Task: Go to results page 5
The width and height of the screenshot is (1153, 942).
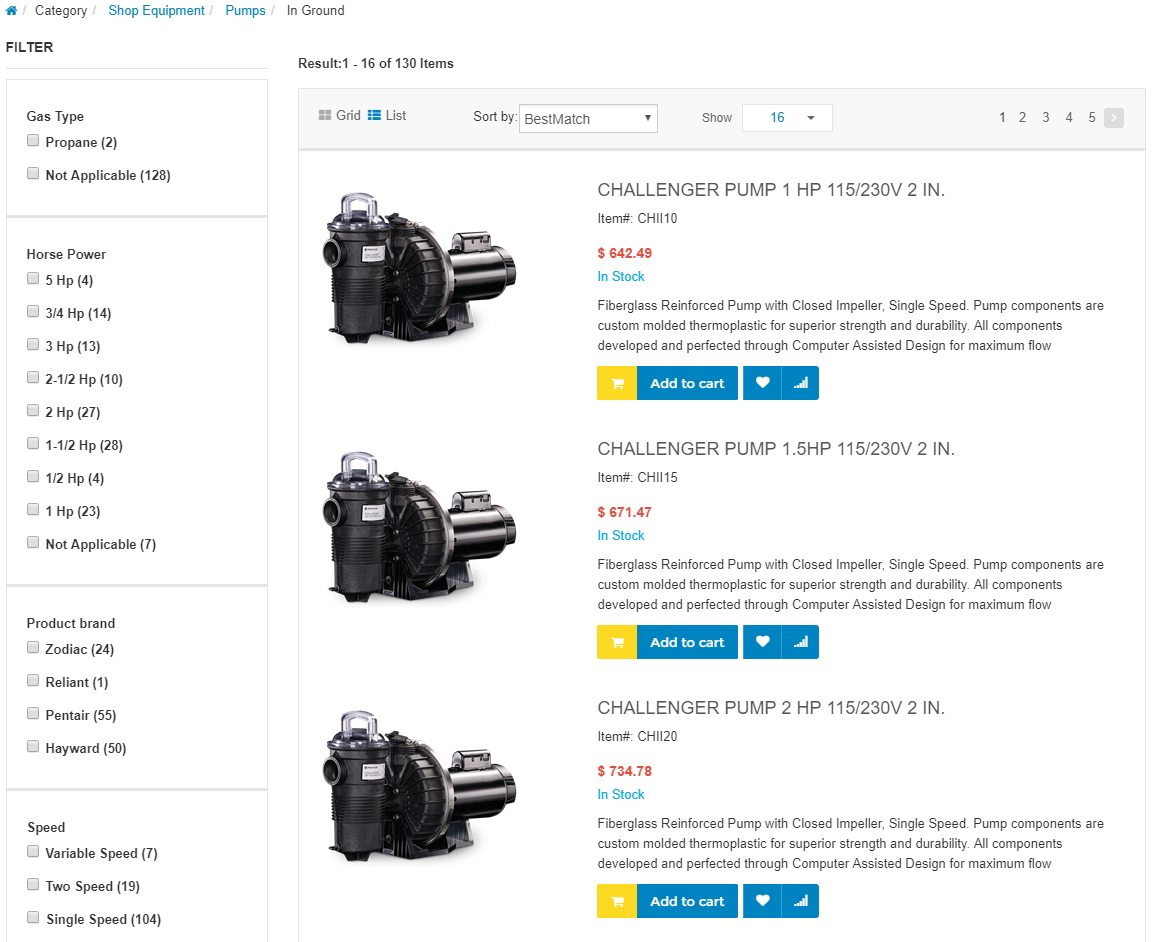Action: click(x=1092, y=118)
